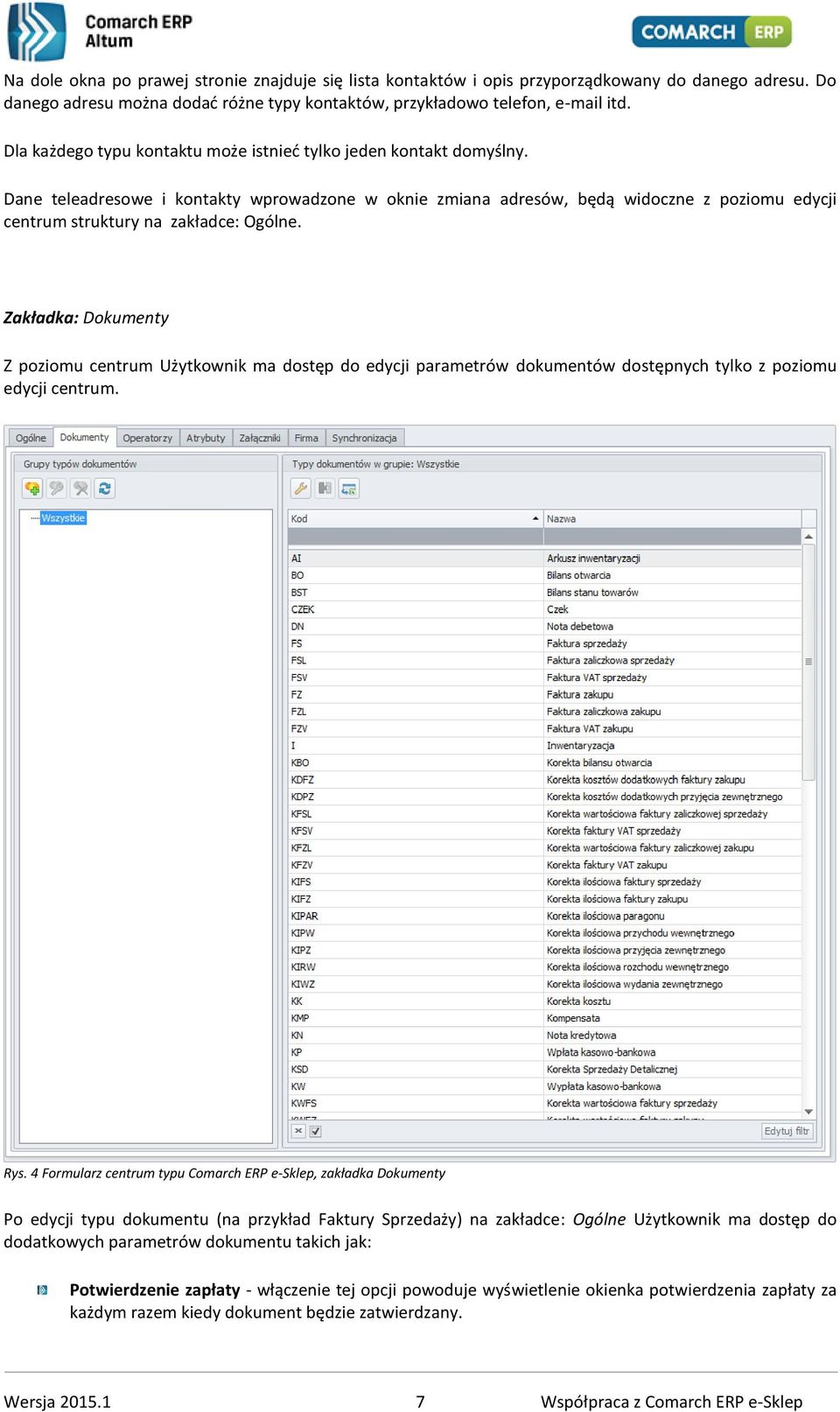
Task: Select Korekta ilościowa przyjęcia zewnętrznego
Action: pyautogui.click(x=544, y=951)
